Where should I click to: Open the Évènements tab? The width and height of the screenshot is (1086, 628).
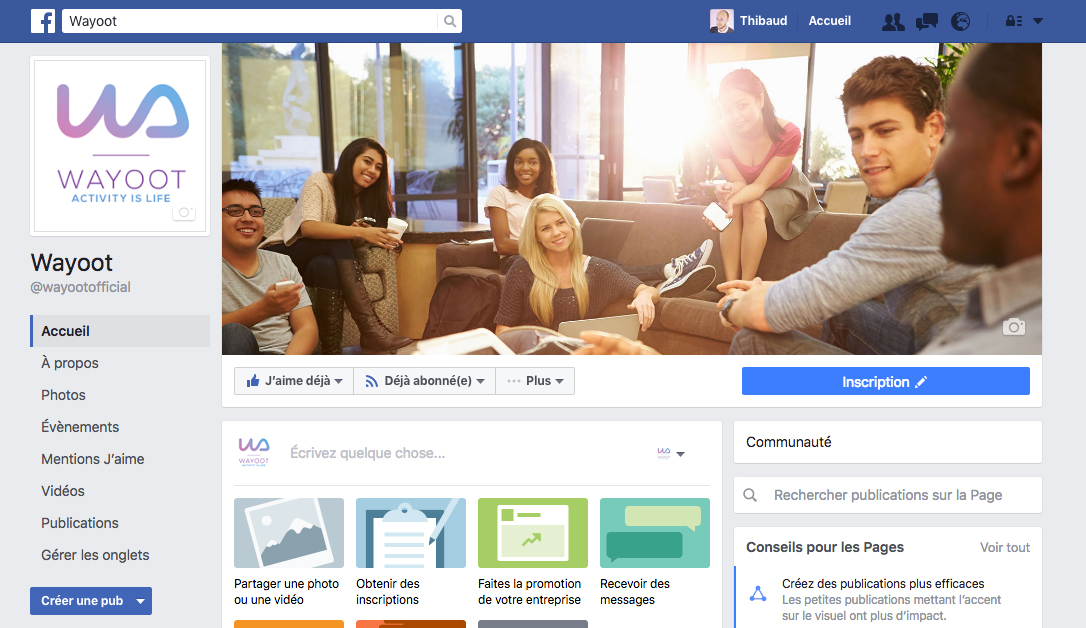[80, 427]
